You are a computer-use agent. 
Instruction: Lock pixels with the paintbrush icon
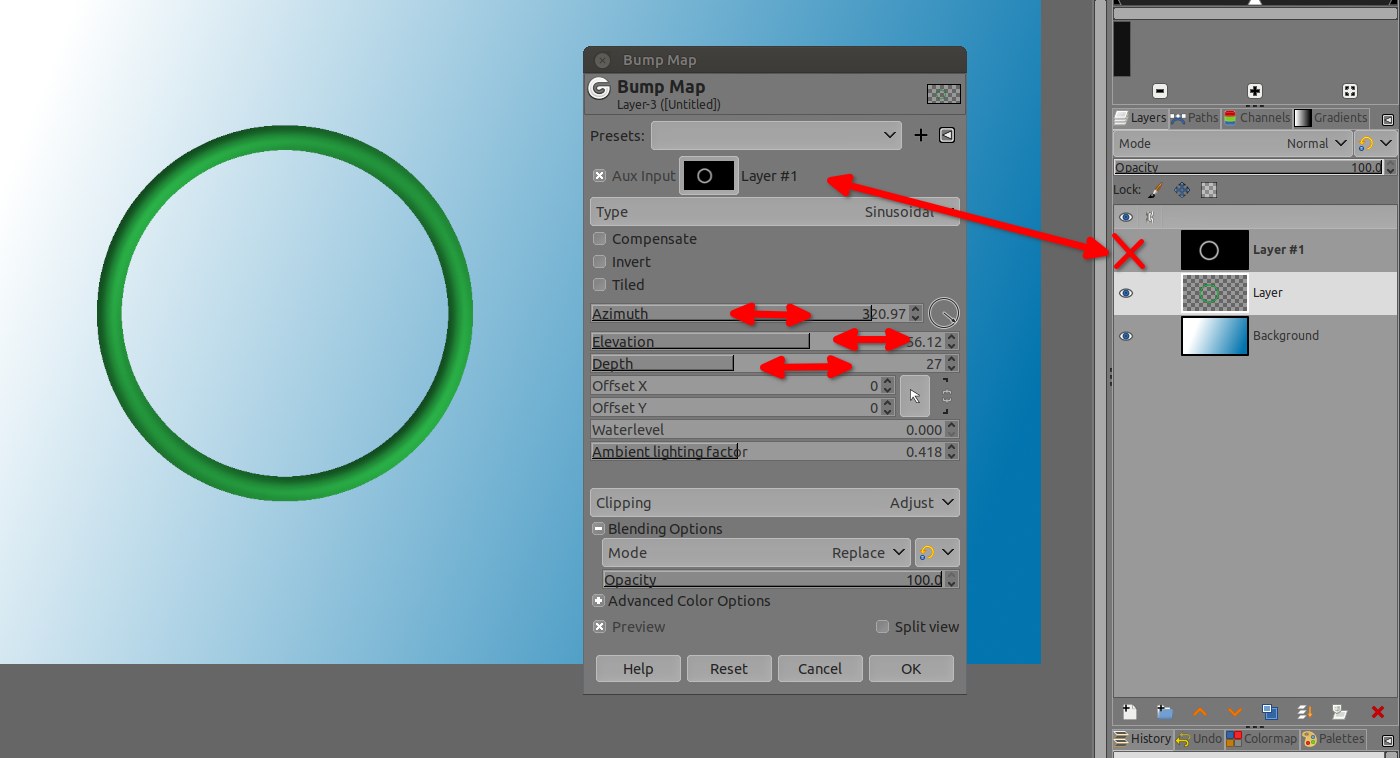(1155, 189)
